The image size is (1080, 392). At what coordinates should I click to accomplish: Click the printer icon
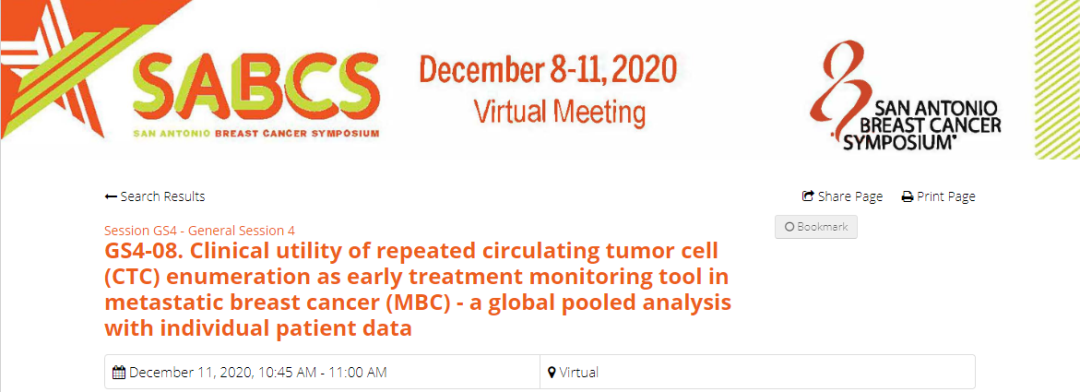click(x=908, y=197)
